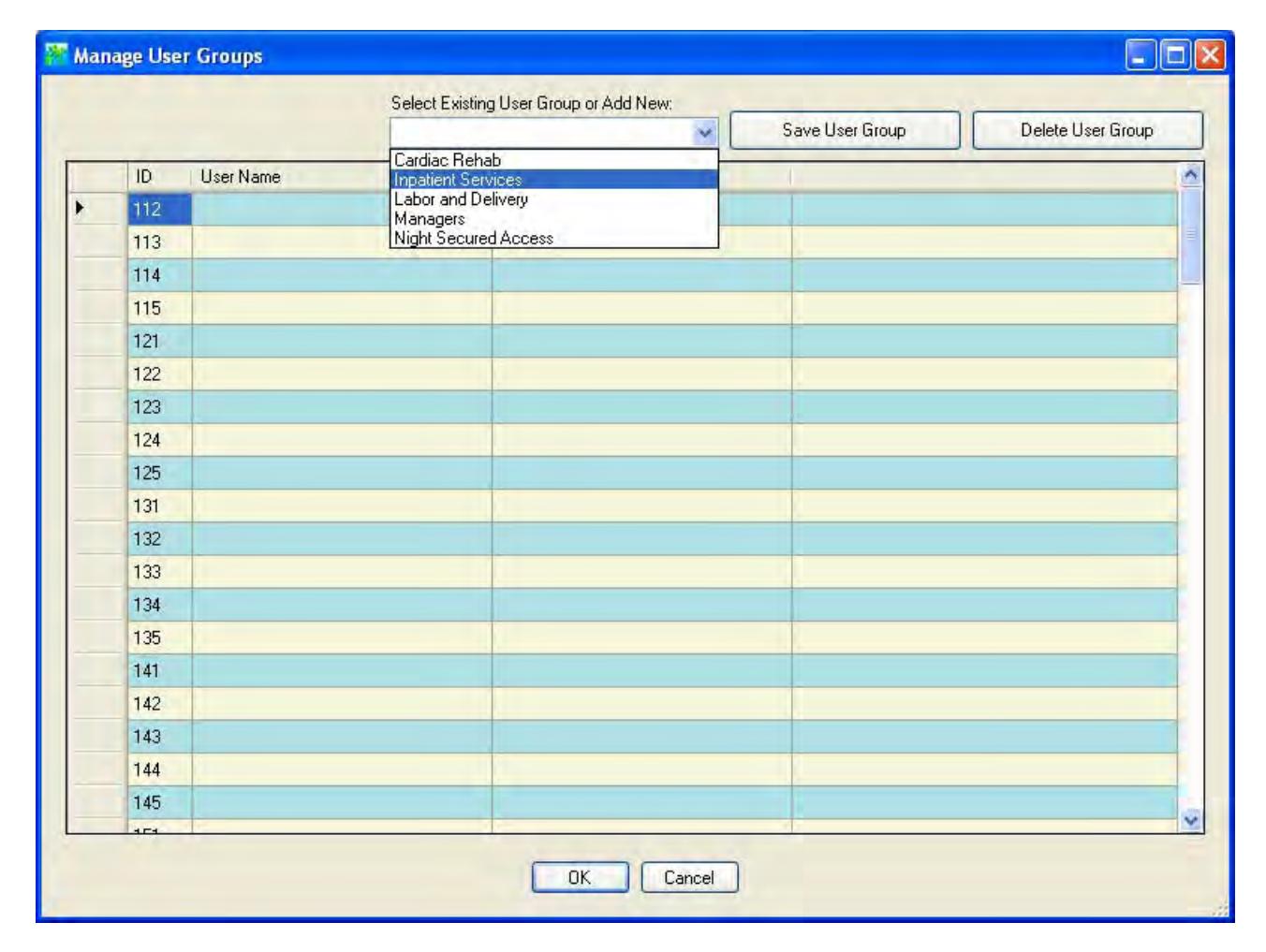The width and height of the screenshot is (1266, 952).
Task: Click the Save User Group button
Action: (845, 130)
